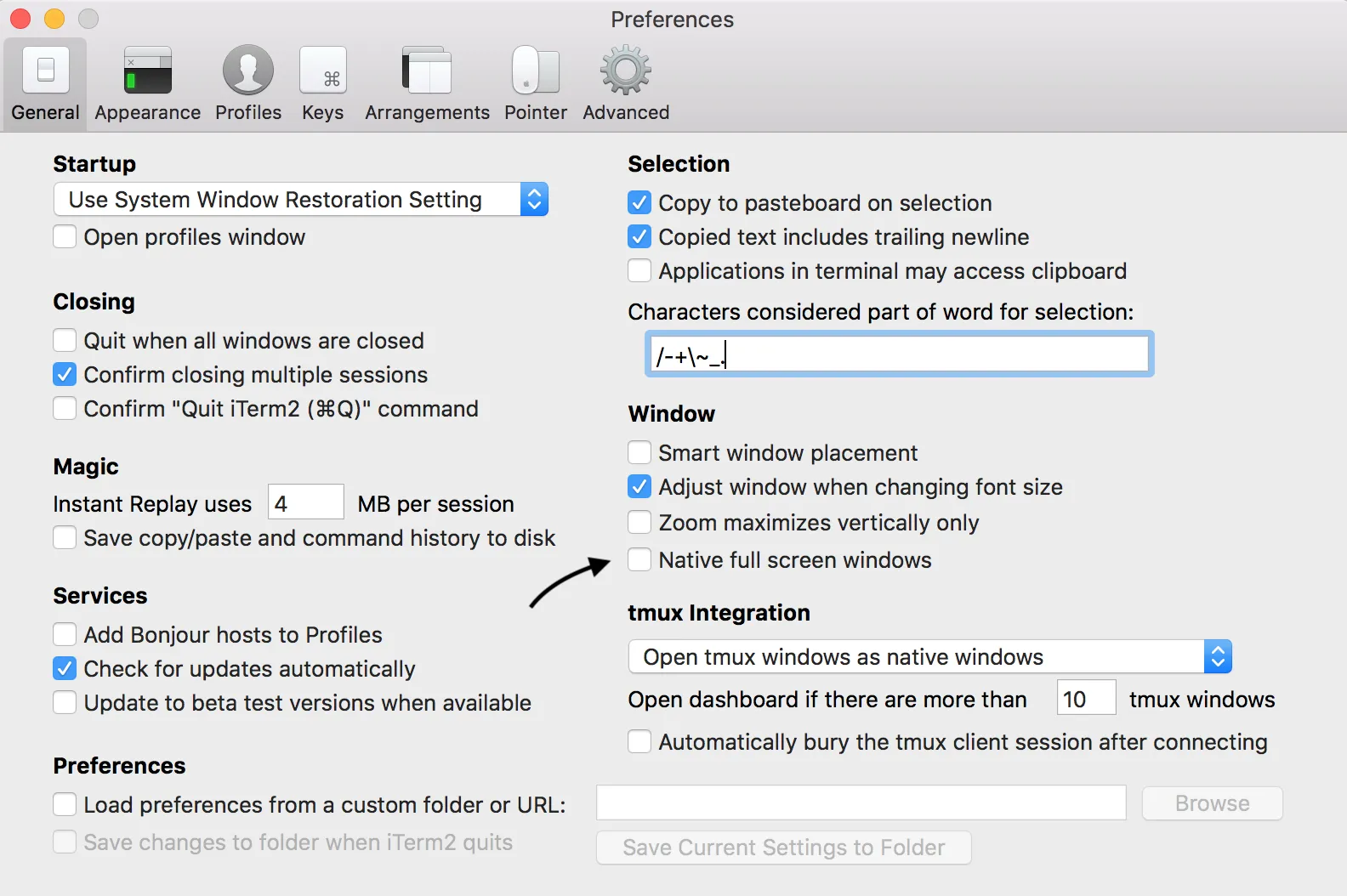Enable Confirm "Quit iTerm2 (⌘Q)" command
Image resolution: width=1347 pixels, height=896 pixels.
pos(65,408)
